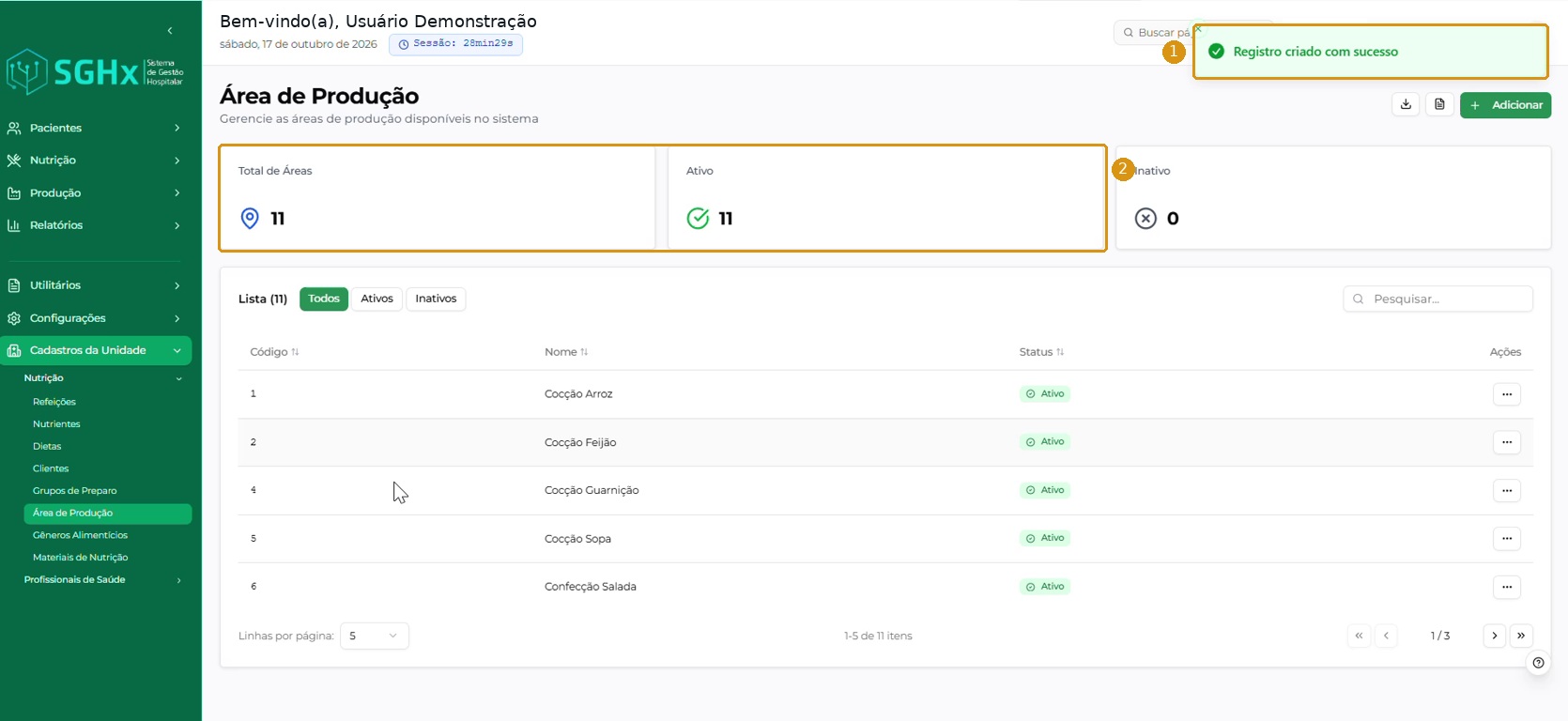The width and height of the screenshot is (1568, 721).
Task: Collapse the sidebar with the chevron arrow
Action: tap(170, 31)
